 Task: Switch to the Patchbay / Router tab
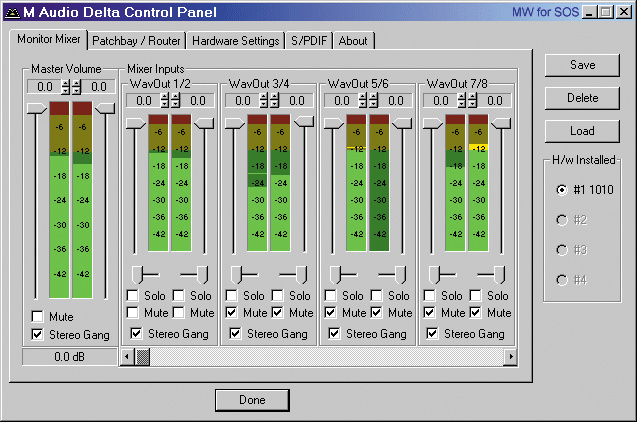[135, 41]
